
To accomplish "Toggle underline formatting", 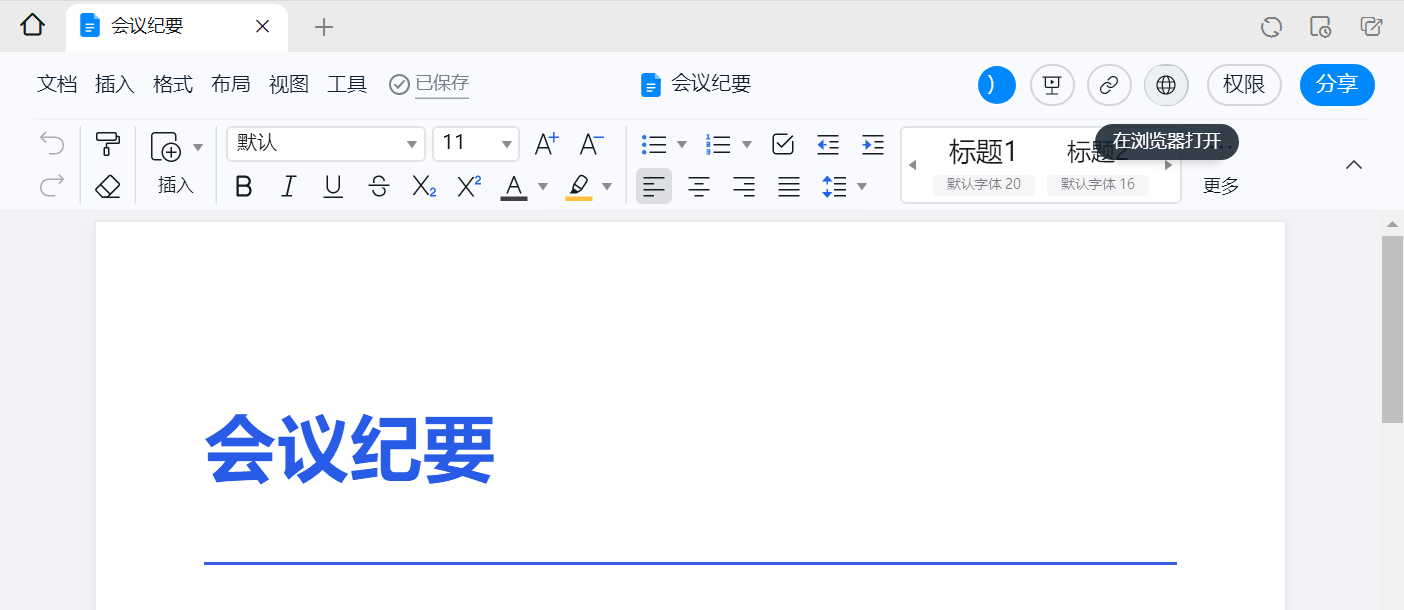I will click(x=333, y=186).
